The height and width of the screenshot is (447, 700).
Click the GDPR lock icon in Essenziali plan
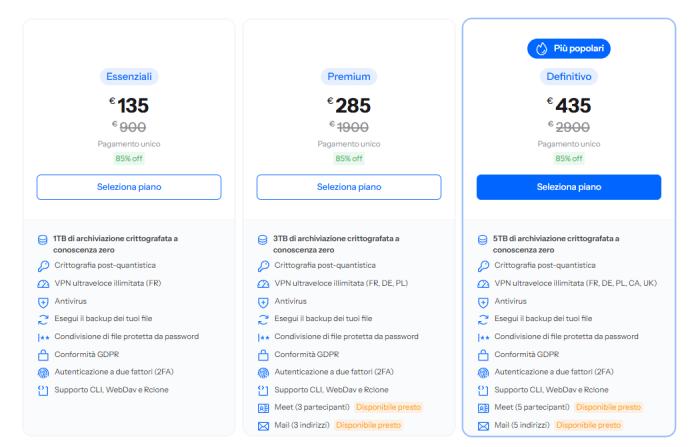coord(43,355)
